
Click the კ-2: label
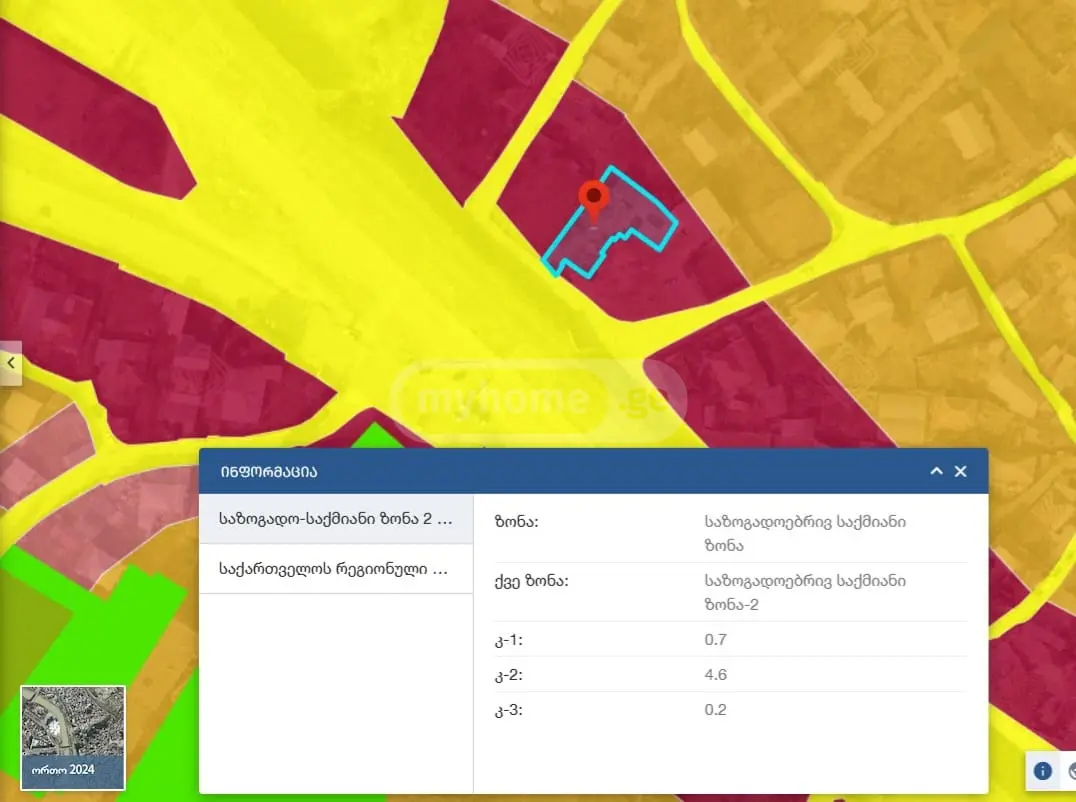[508, 675]
